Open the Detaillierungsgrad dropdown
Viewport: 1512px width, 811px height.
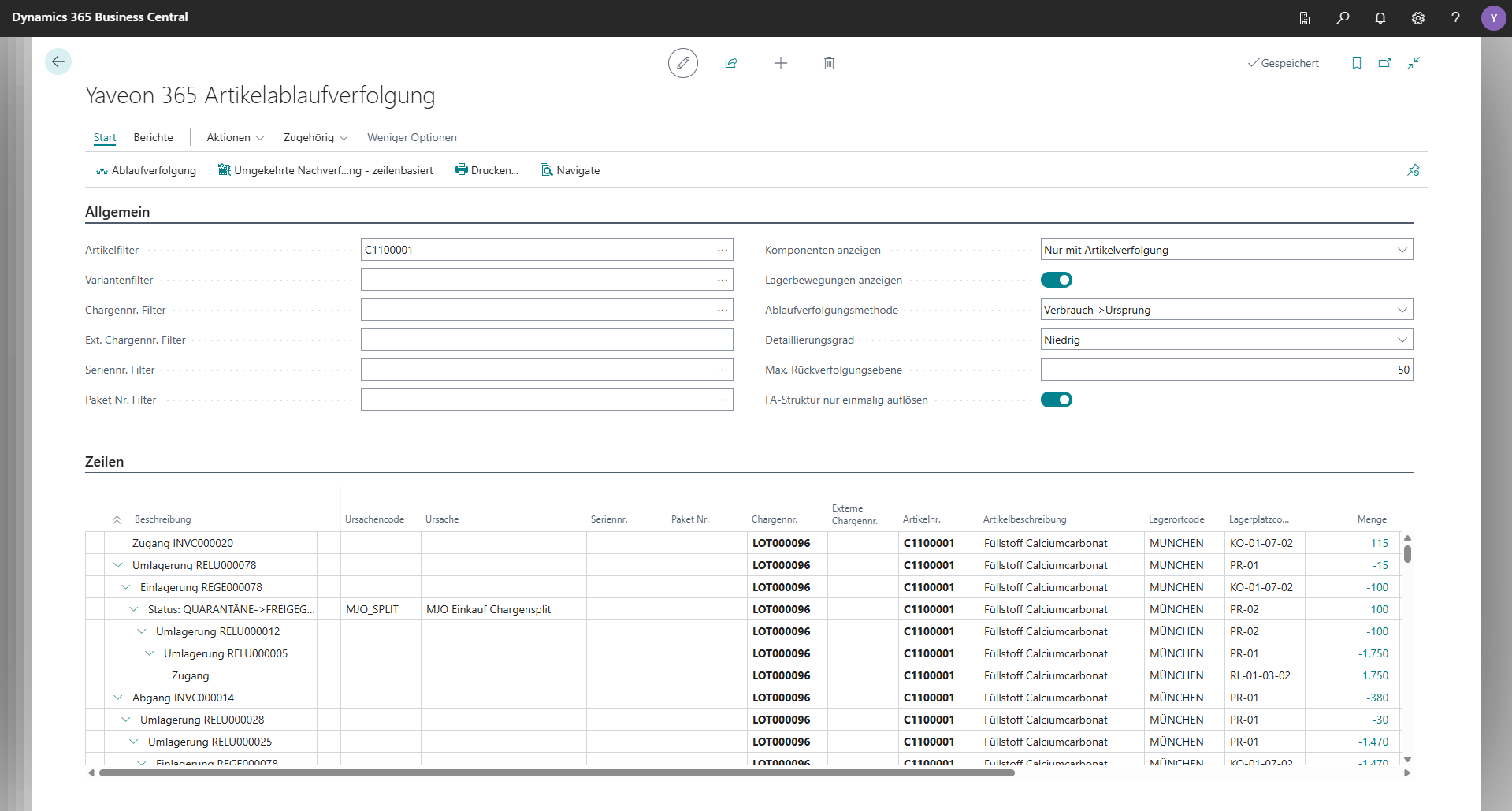1402,339
